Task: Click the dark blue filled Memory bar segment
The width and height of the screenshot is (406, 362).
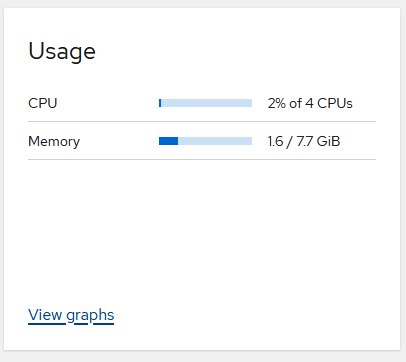Action: pyautogui.click(x=168, y=141)
